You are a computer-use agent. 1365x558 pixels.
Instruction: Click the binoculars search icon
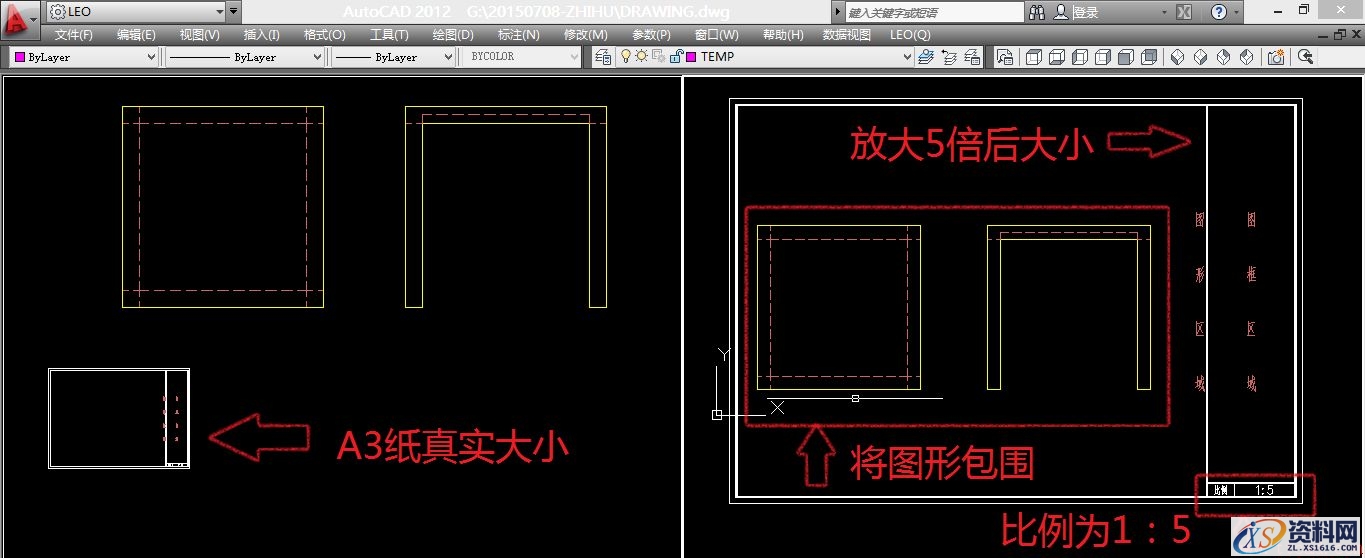click(x=1036, y=12)
